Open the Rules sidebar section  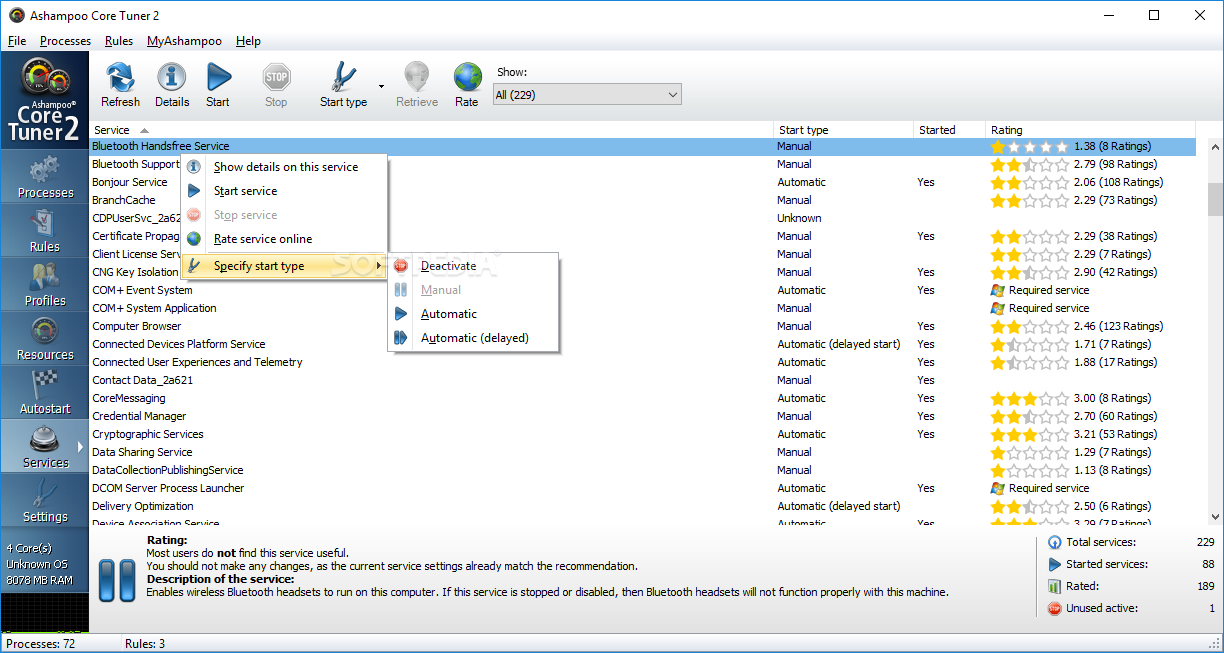[x=45, y=231]
